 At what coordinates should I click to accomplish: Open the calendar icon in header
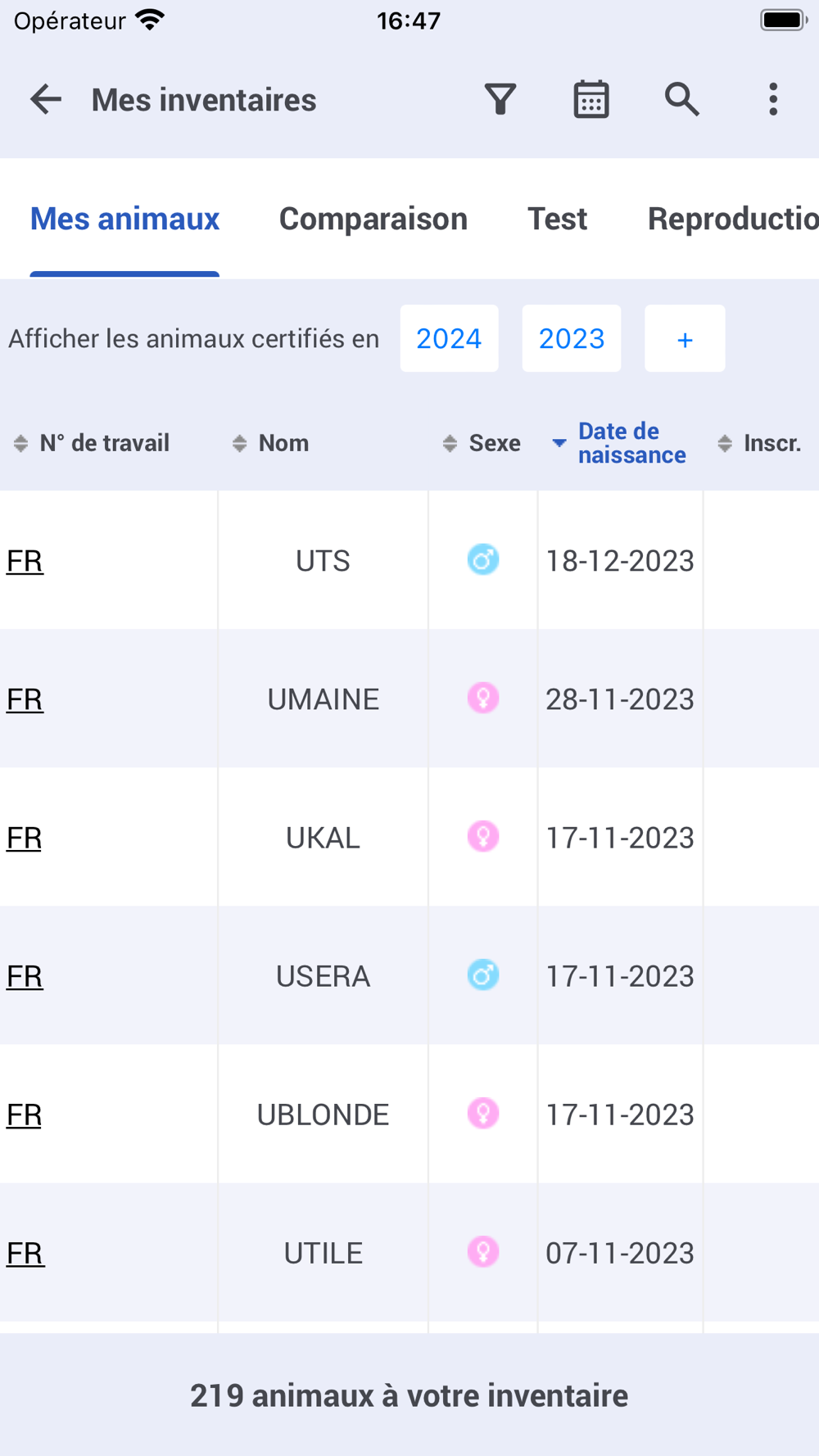[x=591, y=100]
